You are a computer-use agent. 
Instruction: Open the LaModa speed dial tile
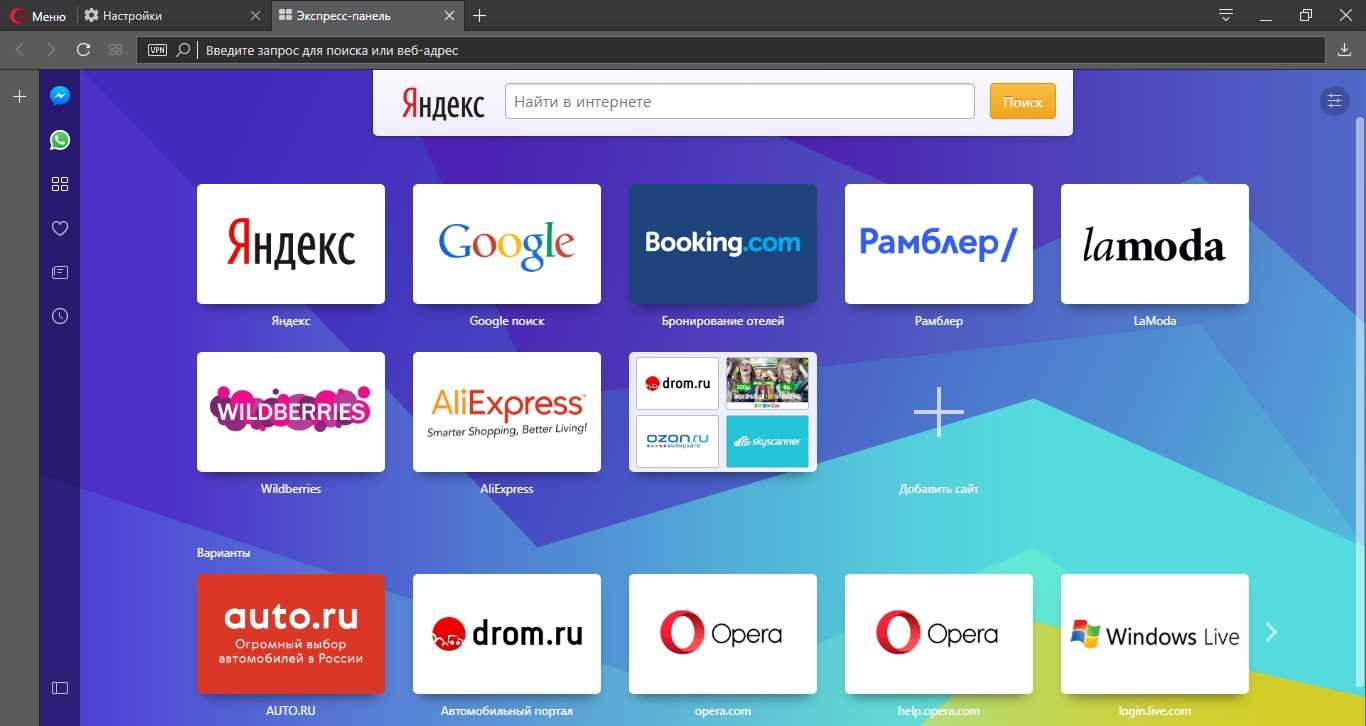pyautogui.click(x=1155, y=244)
